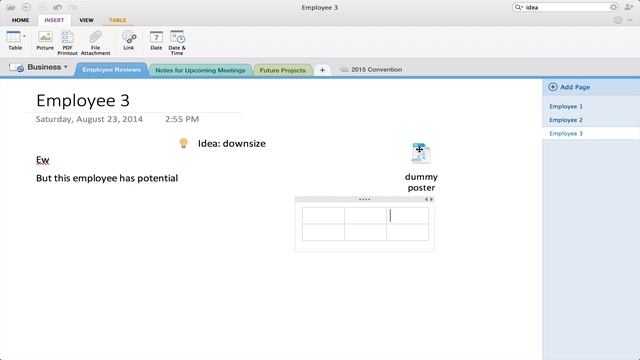Open the 2015 Convention notebook section
640x360 pixels.
point(371,70)
